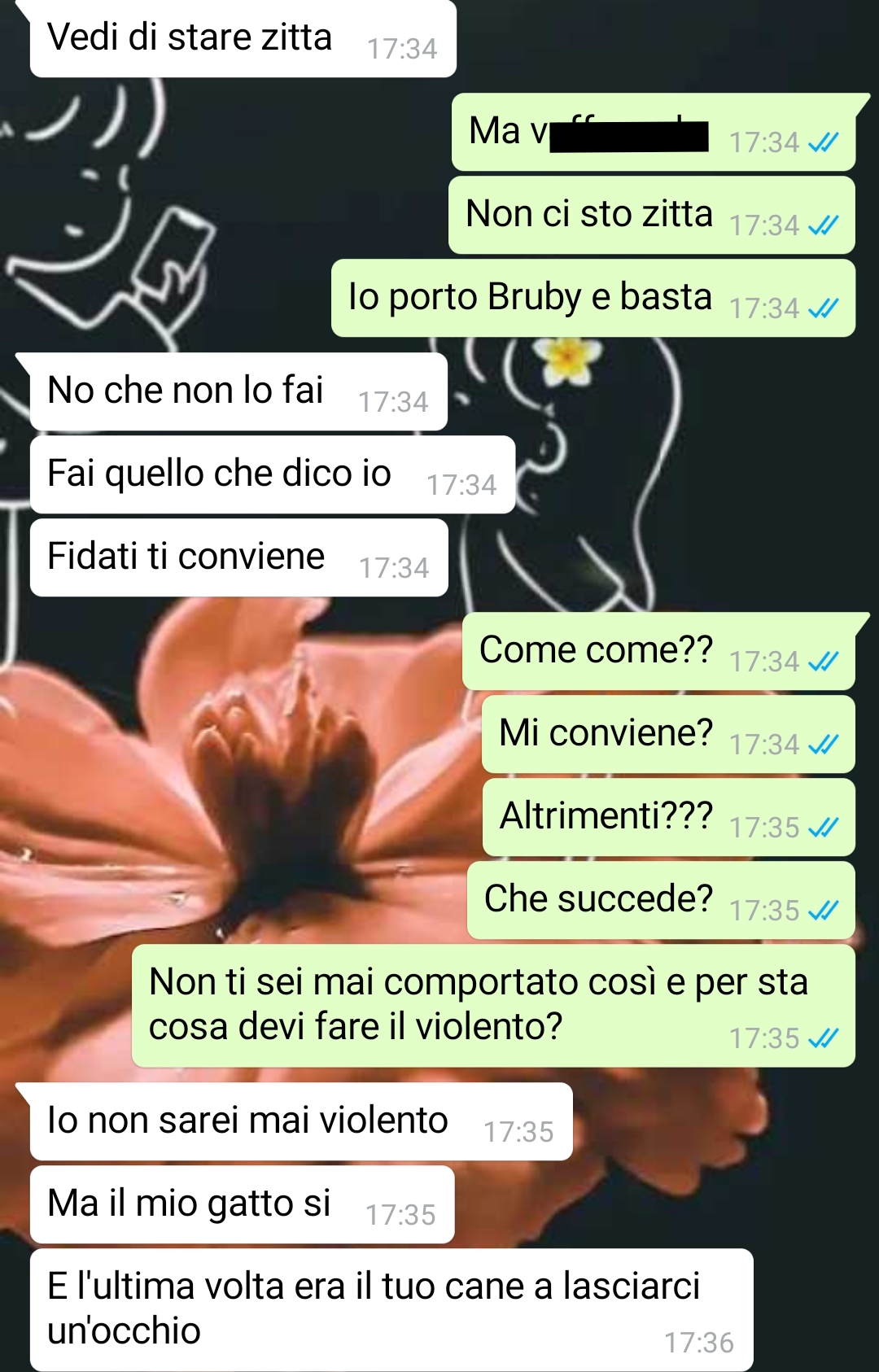This screenshot has width=879, height=1372.
Task: Select the 'Altrimenti???' message bubble
Action: click(668, 817)
